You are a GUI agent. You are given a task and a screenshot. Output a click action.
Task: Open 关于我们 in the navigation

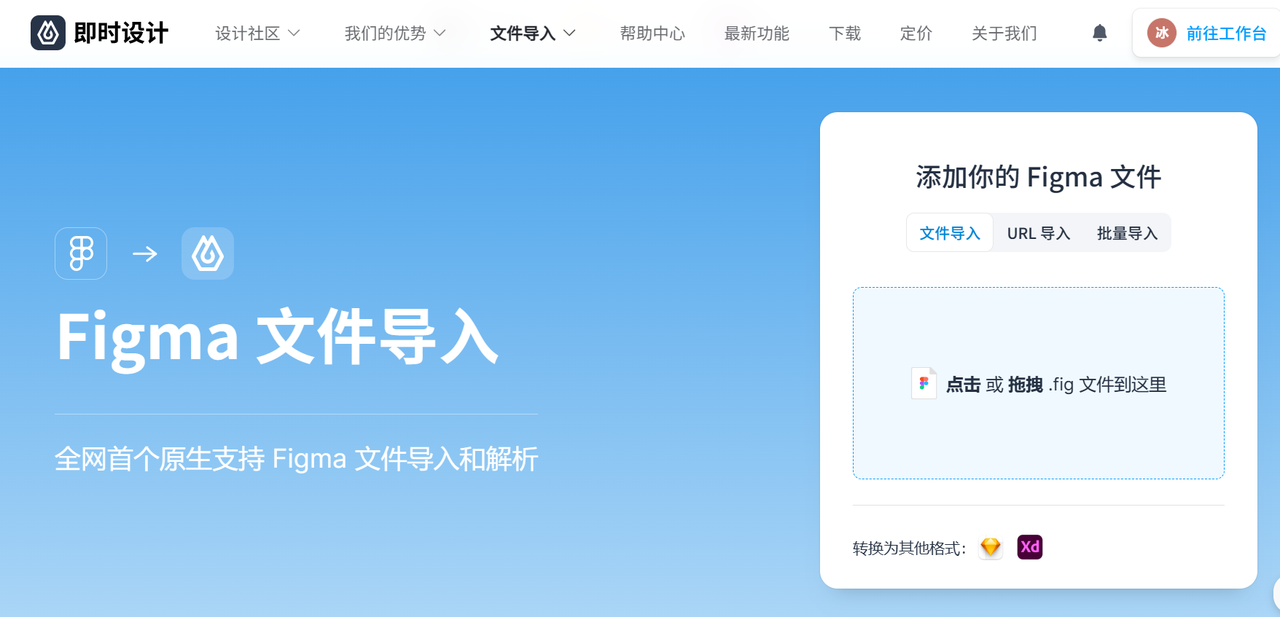pyautogui.click(x=1004, y=33)
